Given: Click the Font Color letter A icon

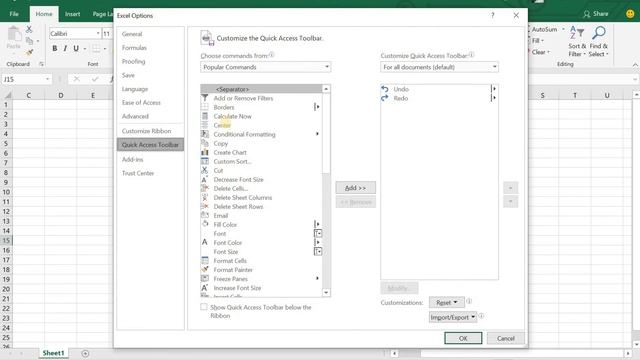Looking at the screenshot, I should [205, 242].
